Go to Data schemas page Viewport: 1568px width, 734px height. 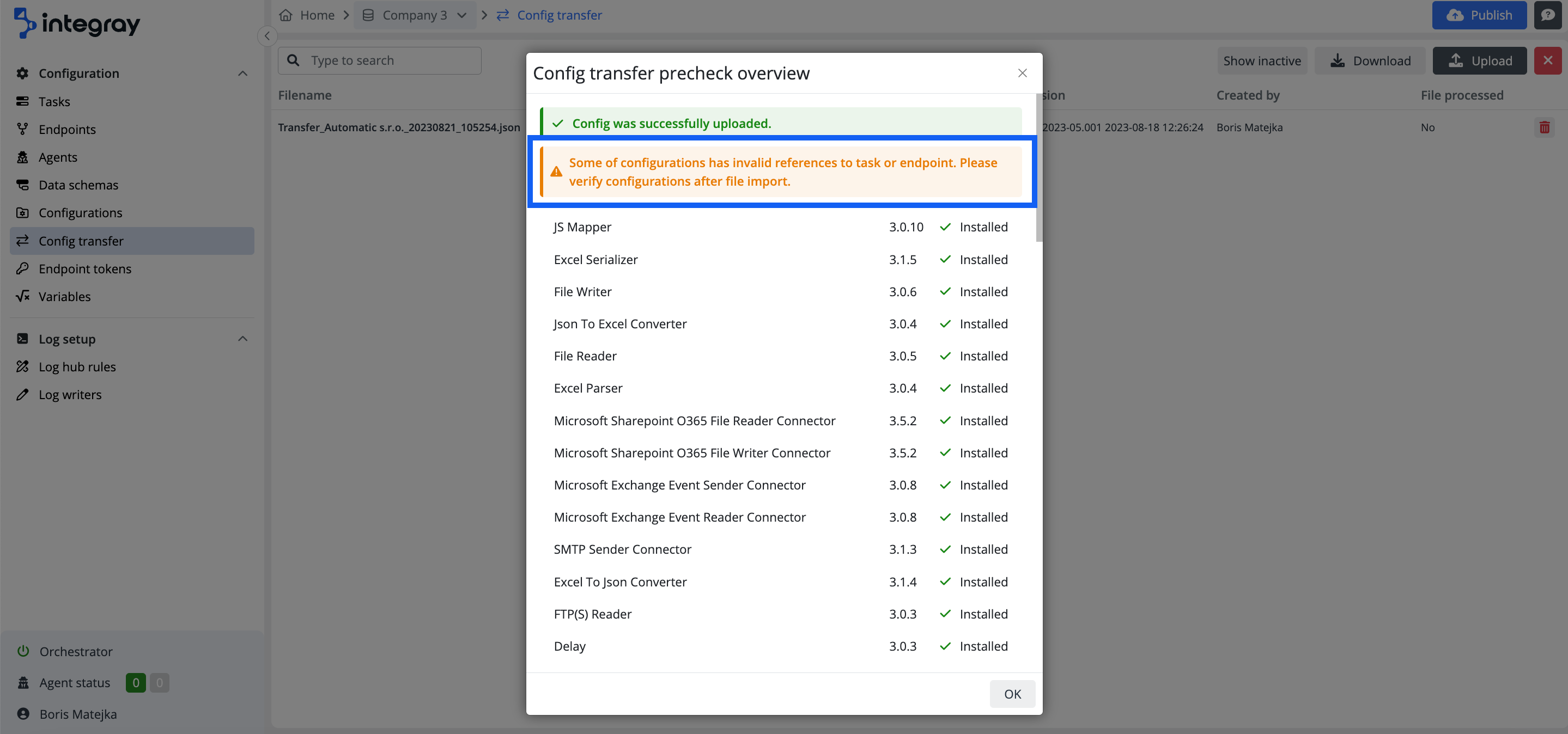[78, 184]
